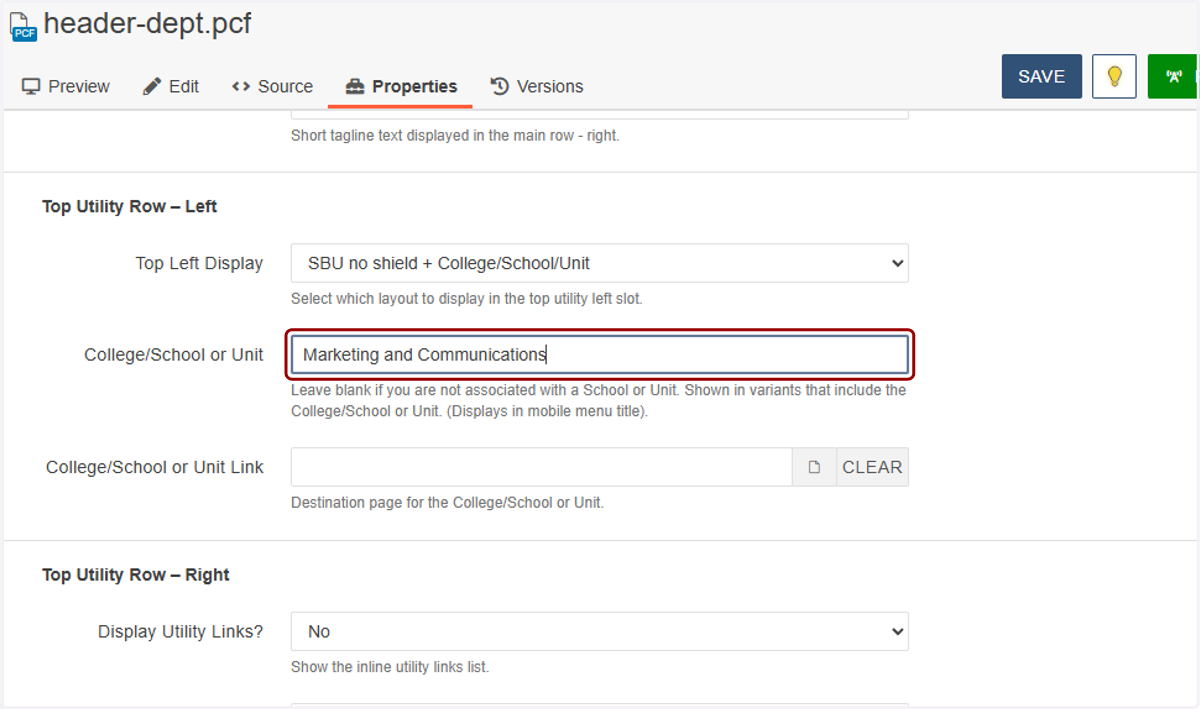This screenshot has height=709, width=1200.
Task: View the Source tab
Action: (272, 87)
